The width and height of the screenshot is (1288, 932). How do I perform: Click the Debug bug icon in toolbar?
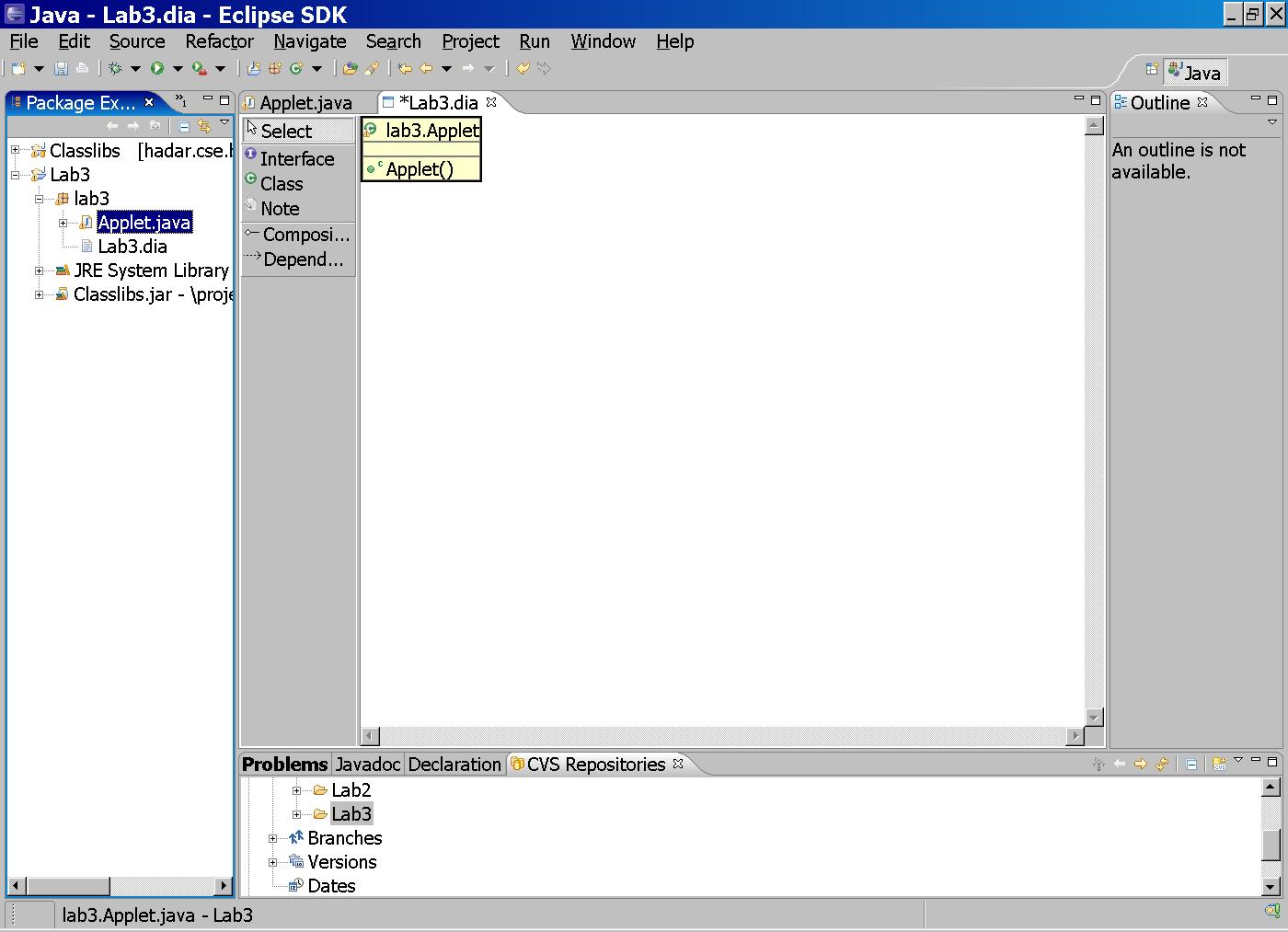115,68
